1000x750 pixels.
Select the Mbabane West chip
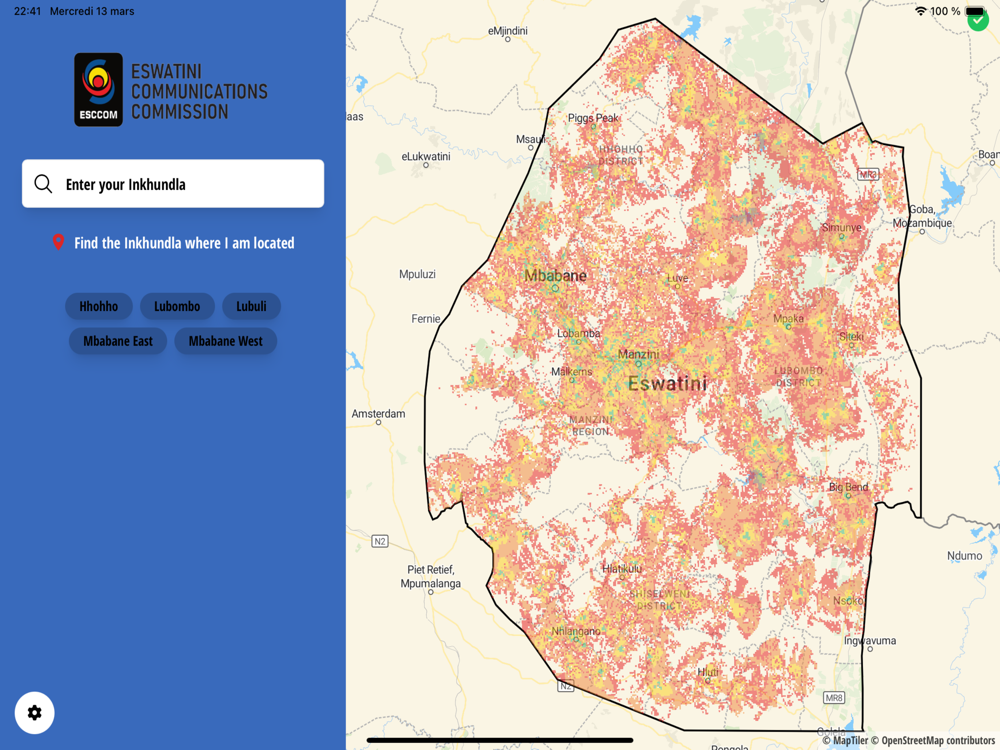tap(226, 341)
